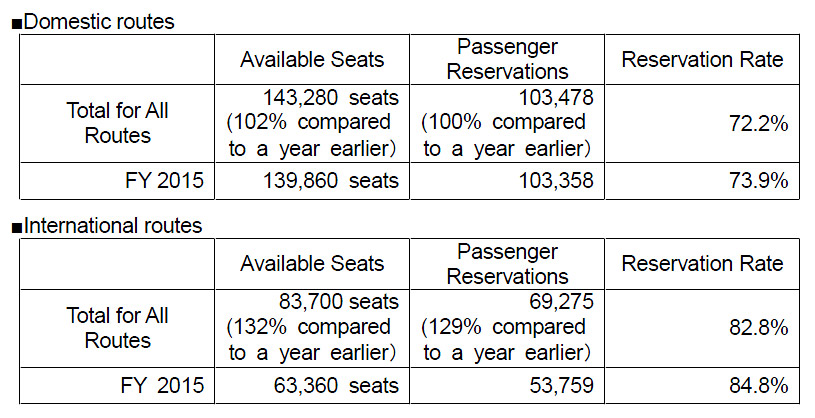Select international Reservation Rate column header

point(702,264)
